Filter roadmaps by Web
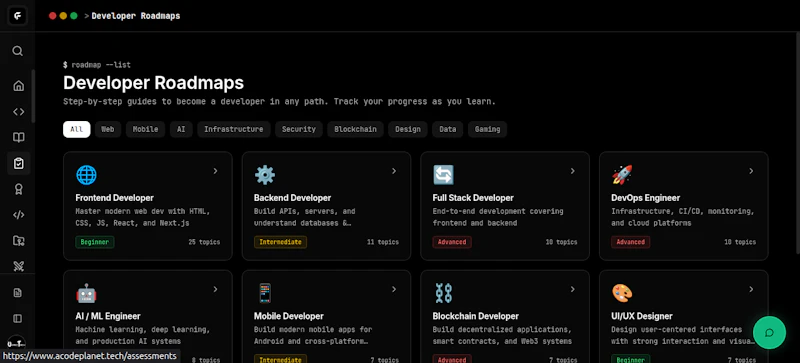The image size is (800, 363). tap(108, 129)
